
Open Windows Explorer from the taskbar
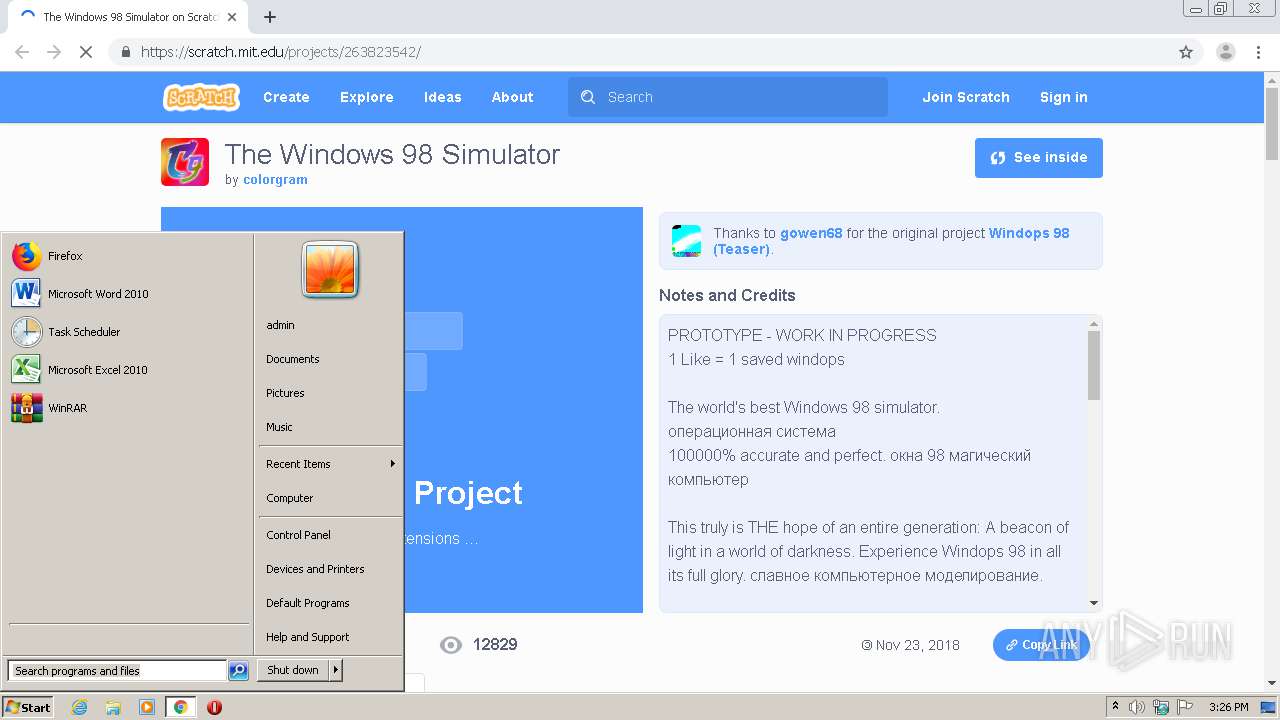pos(113,707)
